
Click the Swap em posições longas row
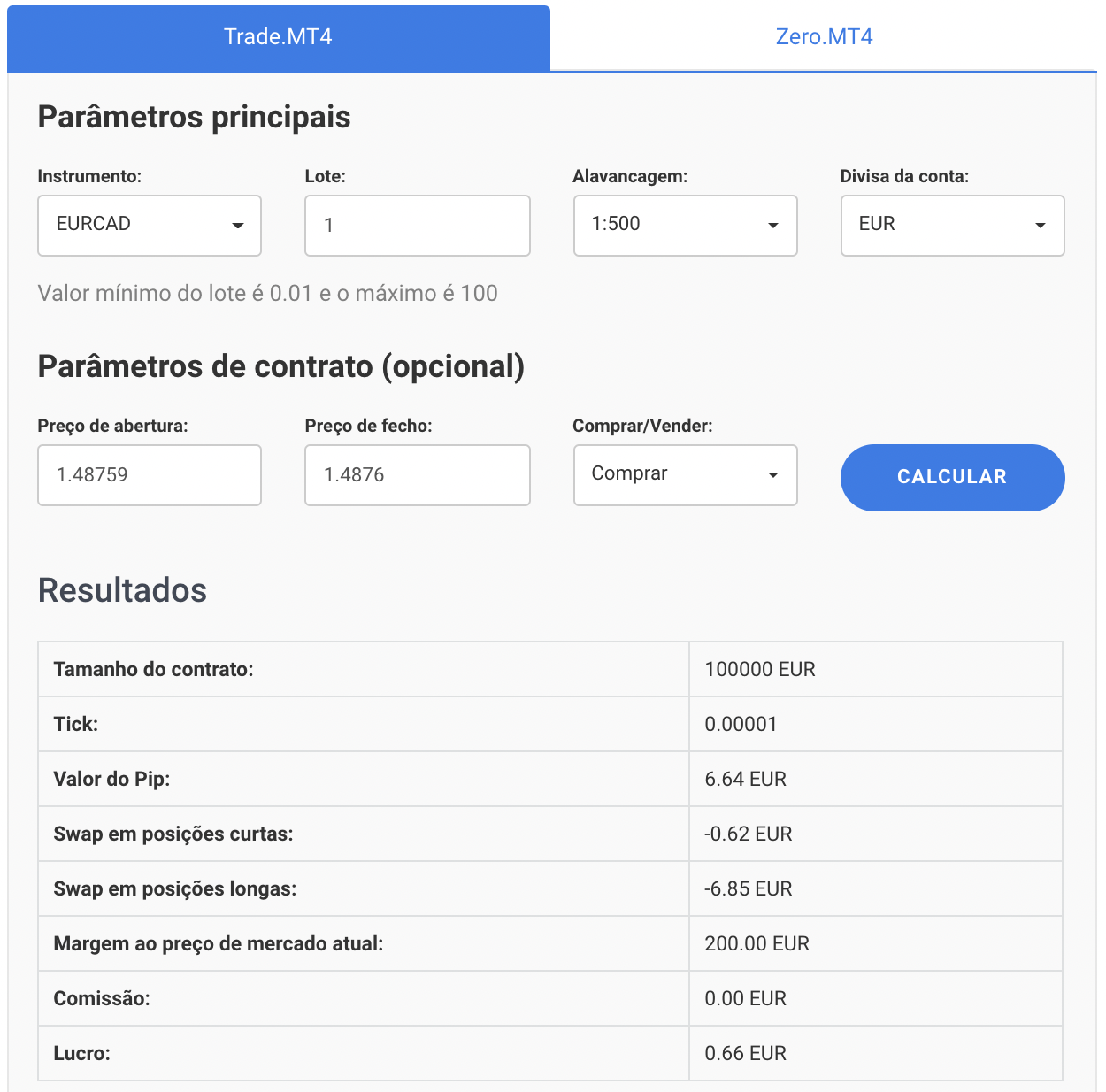pyautogui.click(x=550, y=888)
